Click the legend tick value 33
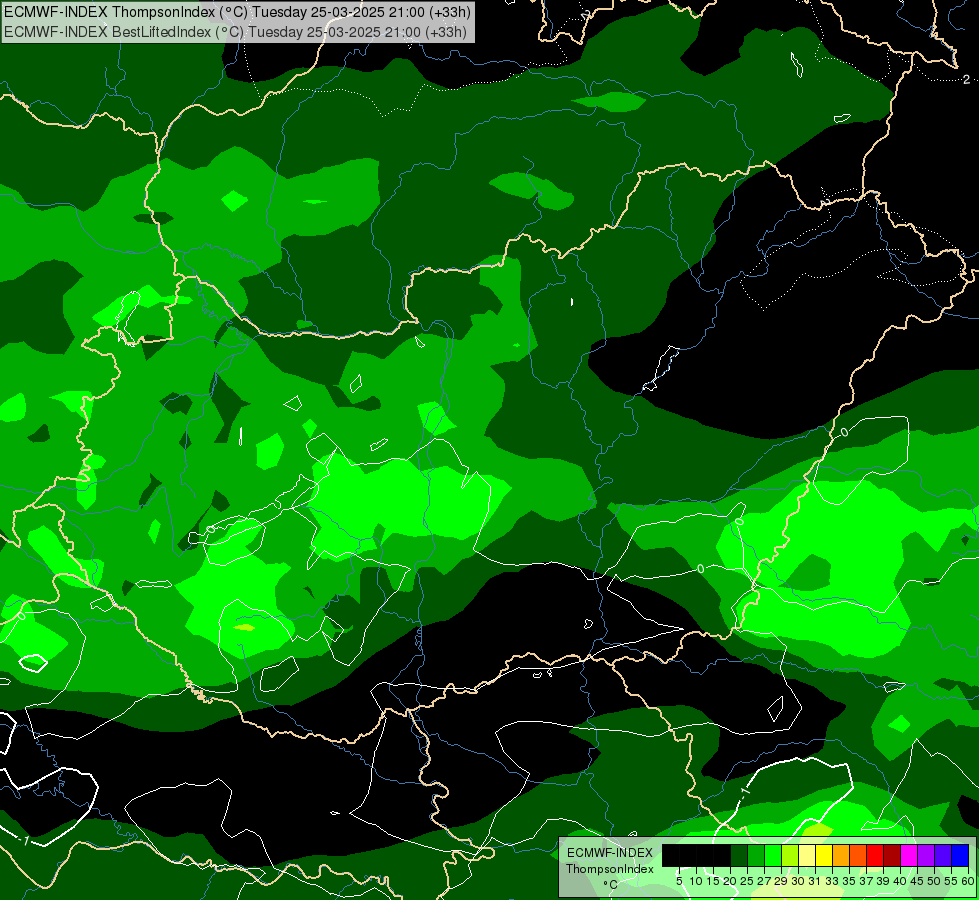This screenshot has width=979, height=900. click(x=832, y=881)
